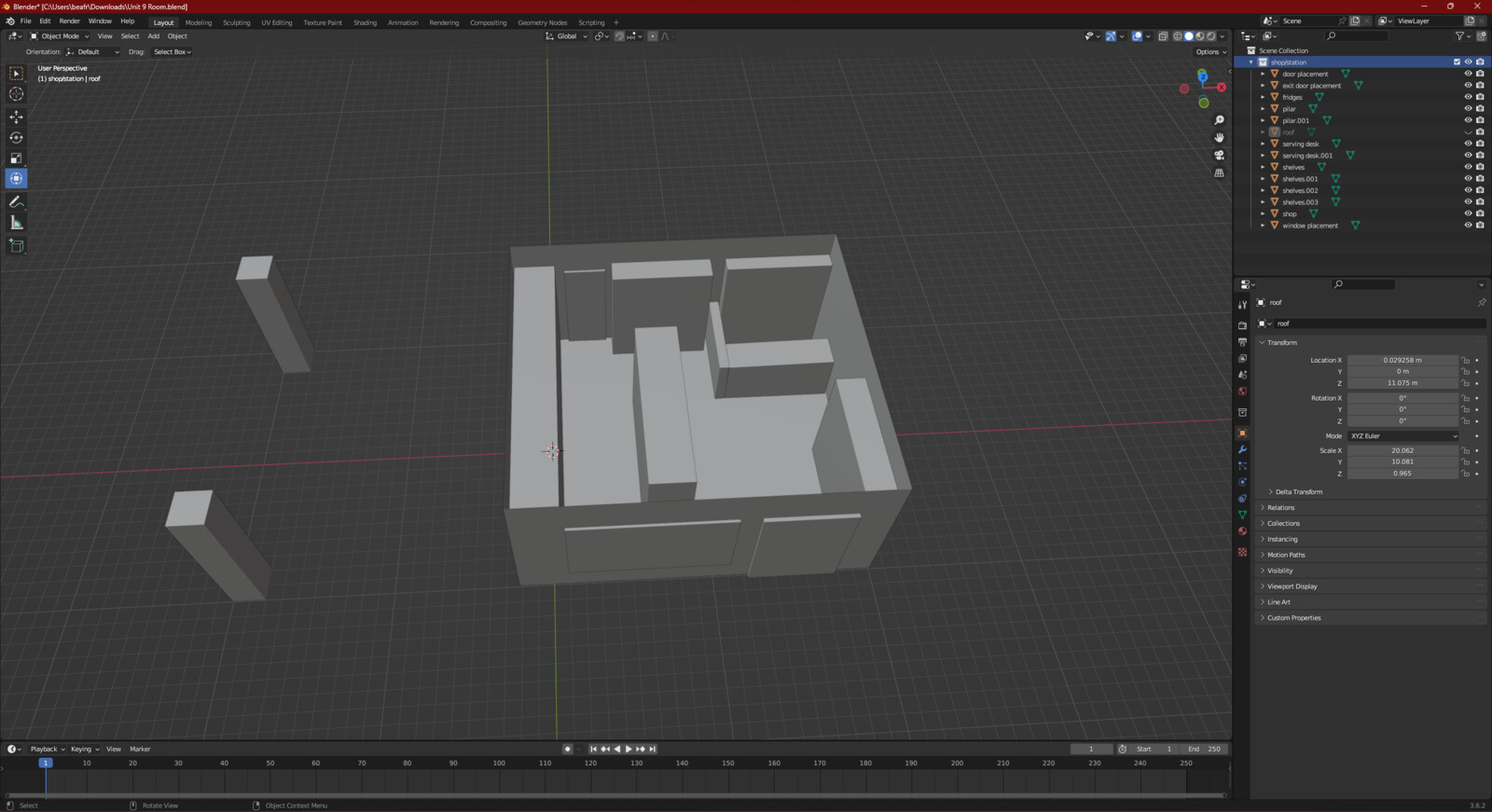Activate the Rotate tool

(x=16, y=137)
